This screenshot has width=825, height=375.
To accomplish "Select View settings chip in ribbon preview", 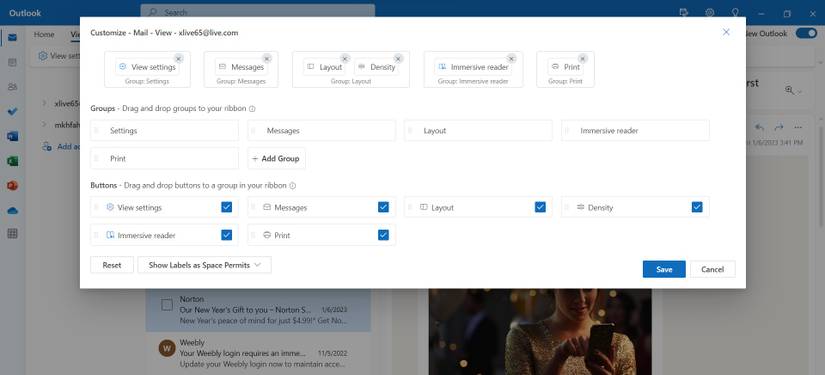I will 147,67.
